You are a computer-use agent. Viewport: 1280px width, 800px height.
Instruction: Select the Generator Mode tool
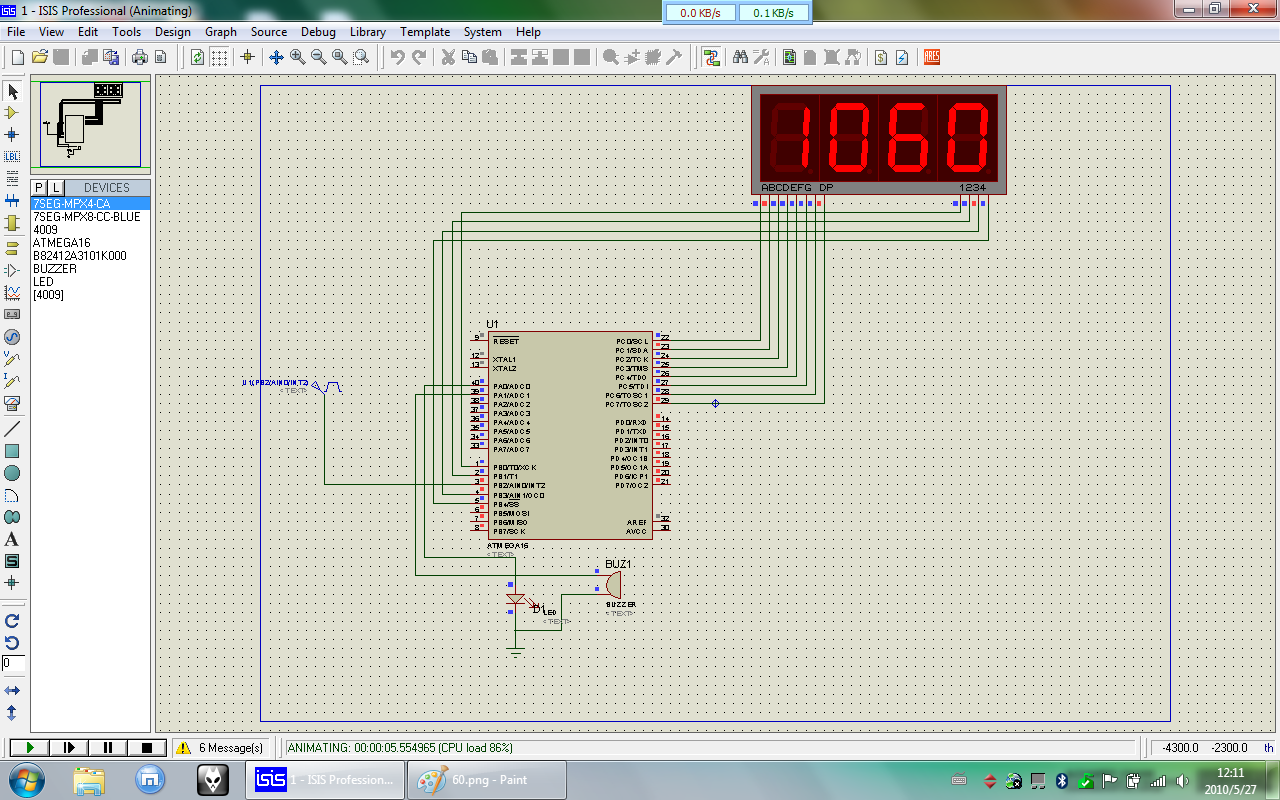pyautogui.click(x=12, y=337)
